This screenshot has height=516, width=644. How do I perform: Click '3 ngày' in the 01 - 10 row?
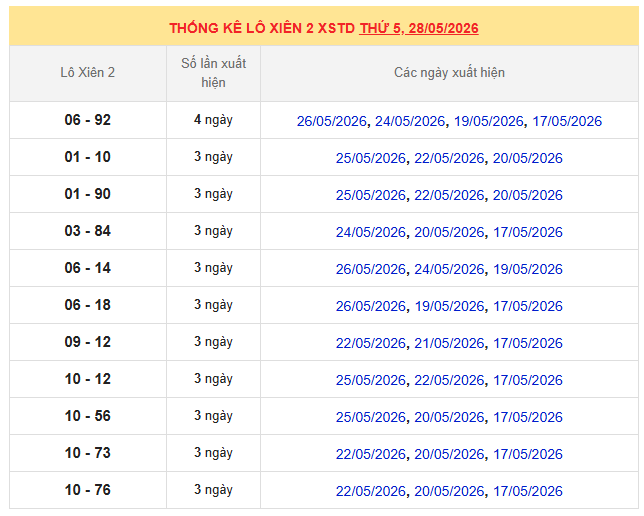click(x=213, y=157)
